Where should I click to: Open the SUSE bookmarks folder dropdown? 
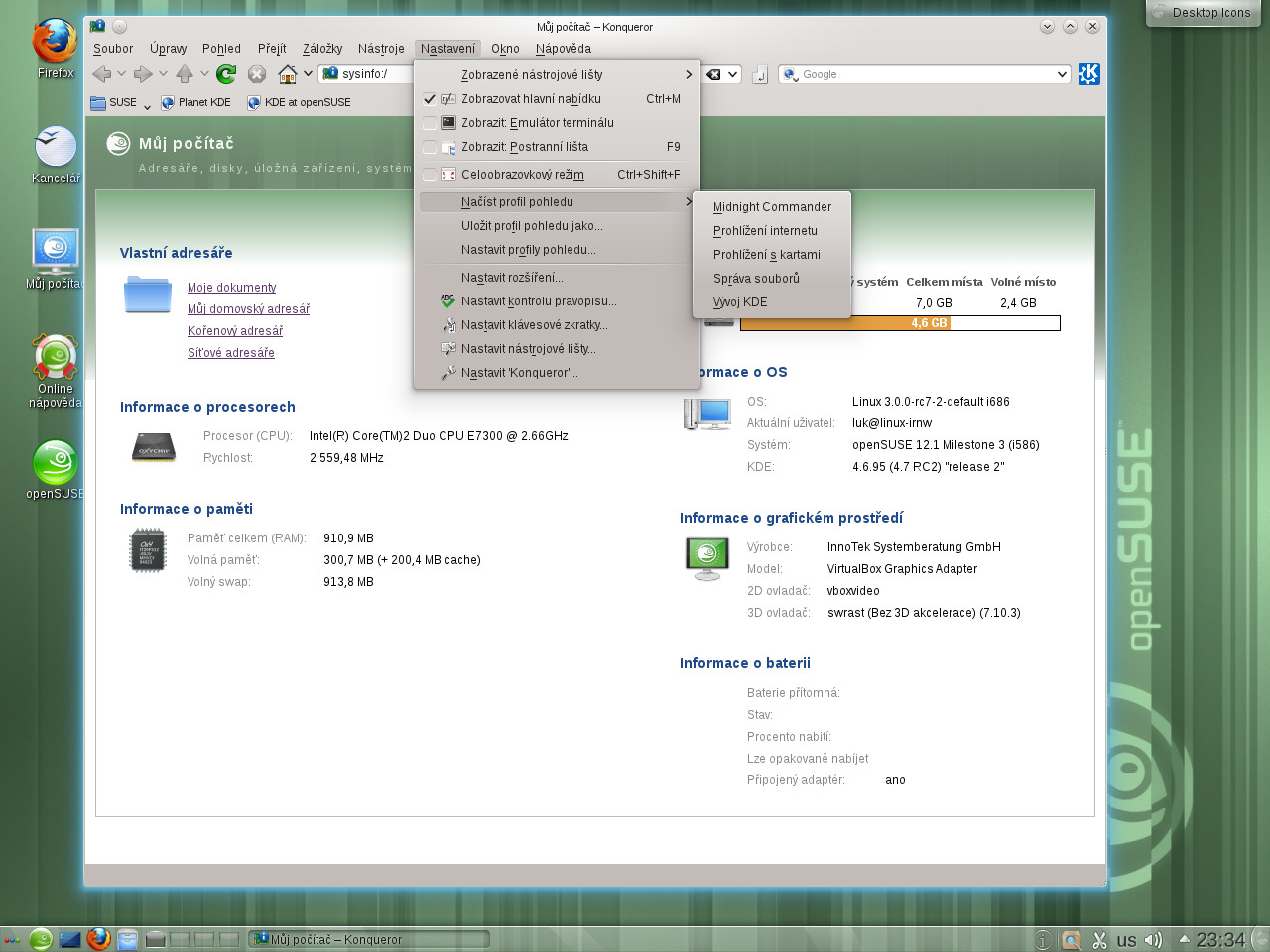pyautogui.click(x=146, y=103)
